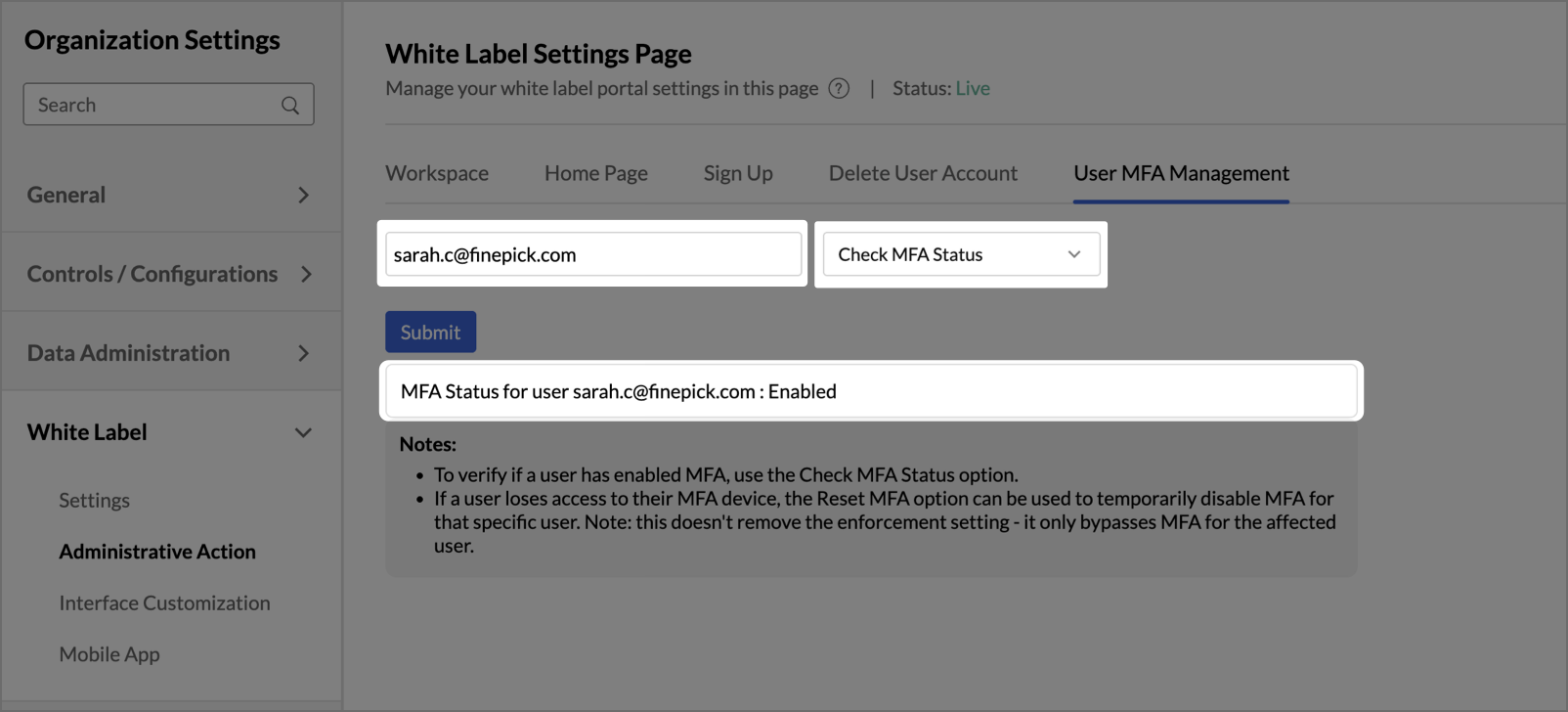
Task: Open White Label Settings item
Action: point(94,500)
